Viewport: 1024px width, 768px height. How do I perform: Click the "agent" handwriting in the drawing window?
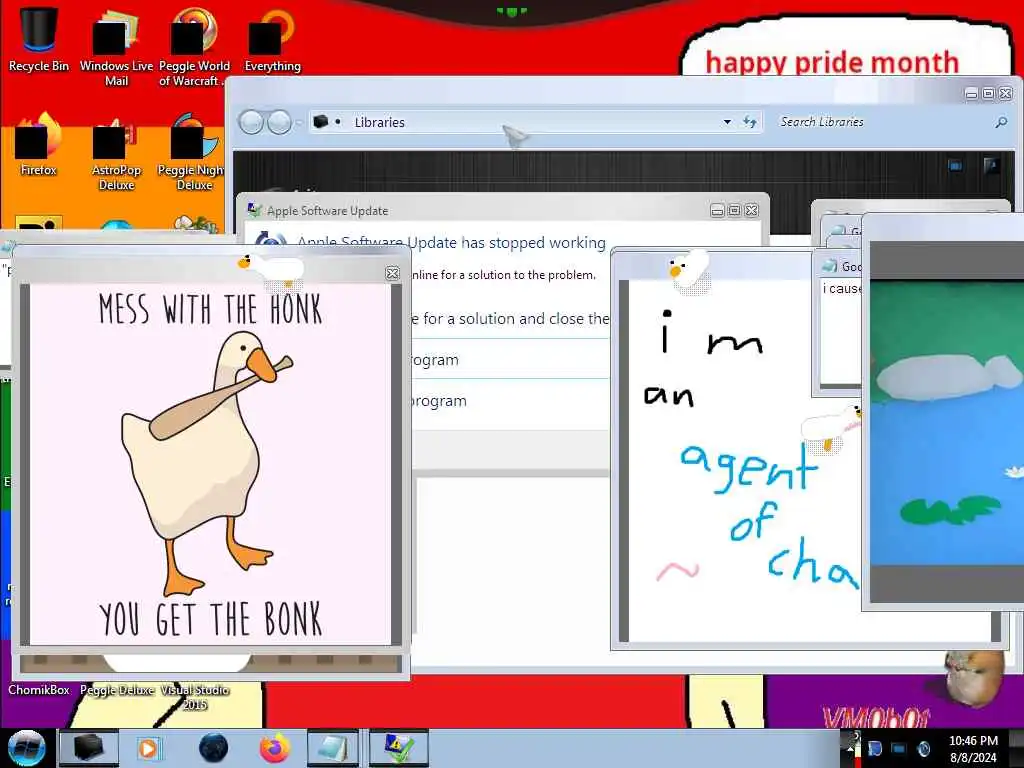[748, 466]
